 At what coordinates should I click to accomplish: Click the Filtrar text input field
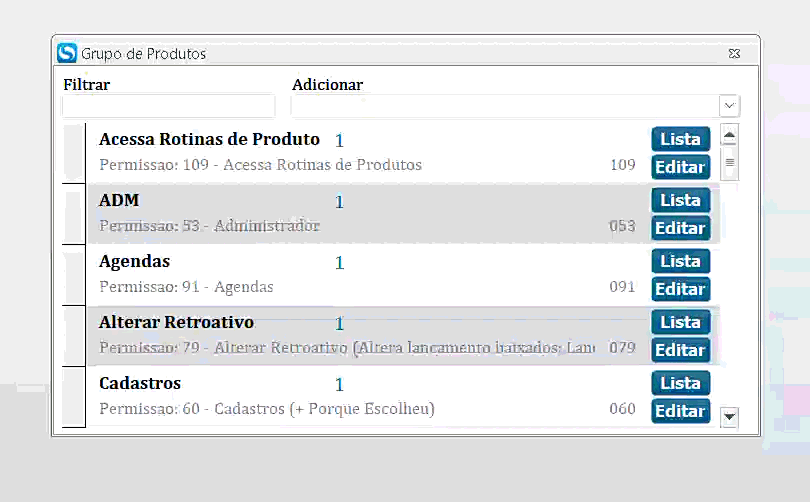tap(168, 106)
